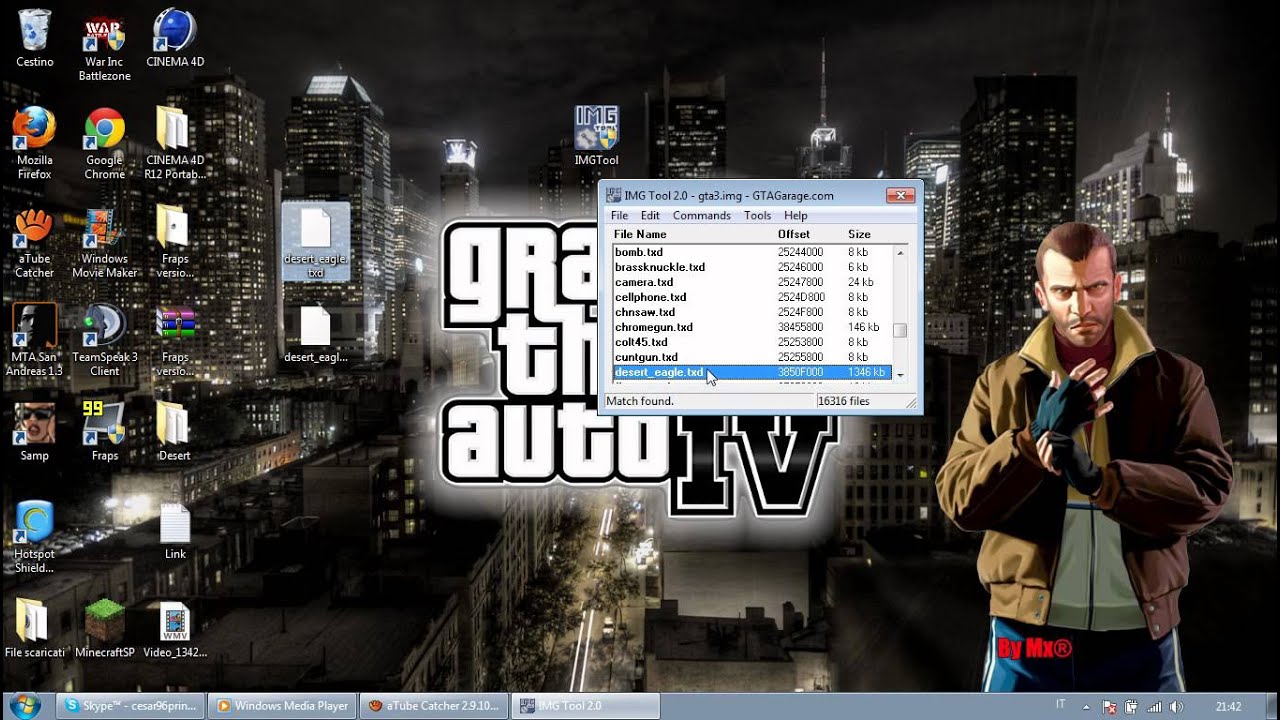Select the Windows Movie Maker shortcut
This screenshot has width=1280, height=720.
[104, 242]
